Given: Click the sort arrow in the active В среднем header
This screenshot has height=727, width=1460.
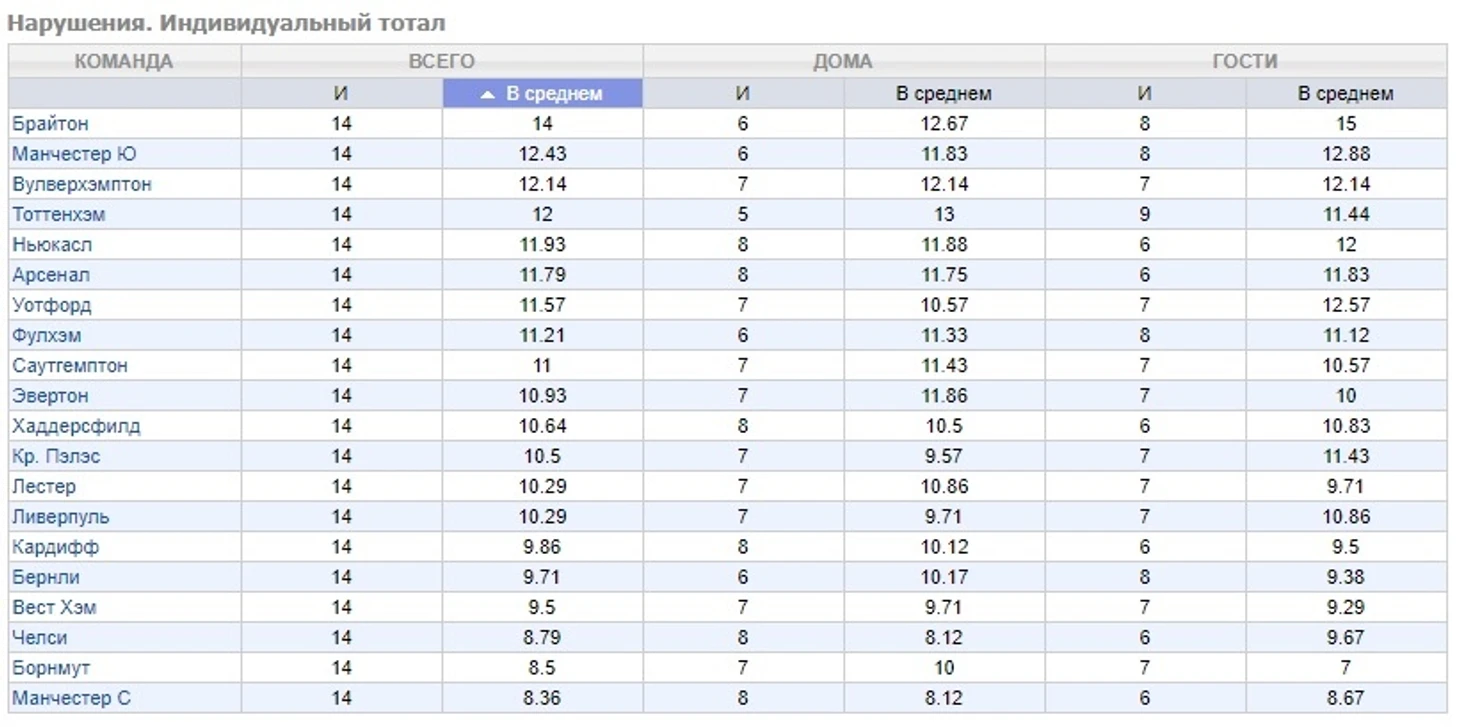Looking at the screenshot, I should point(487,94).
